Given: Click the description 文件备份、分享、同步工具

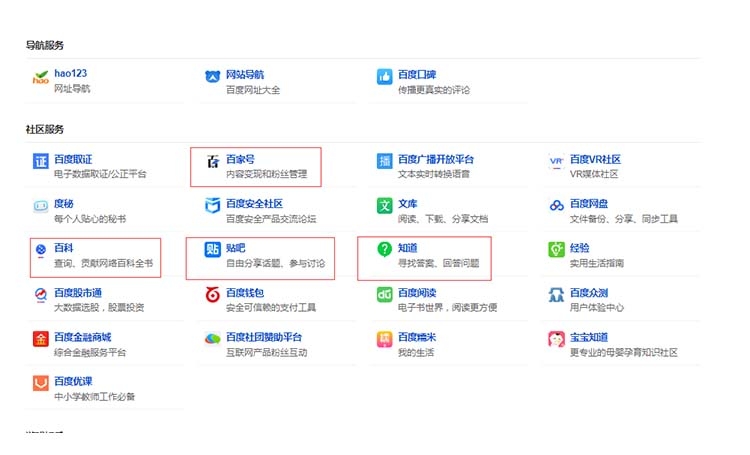Looking at the screenshot, I should point(624,219).
